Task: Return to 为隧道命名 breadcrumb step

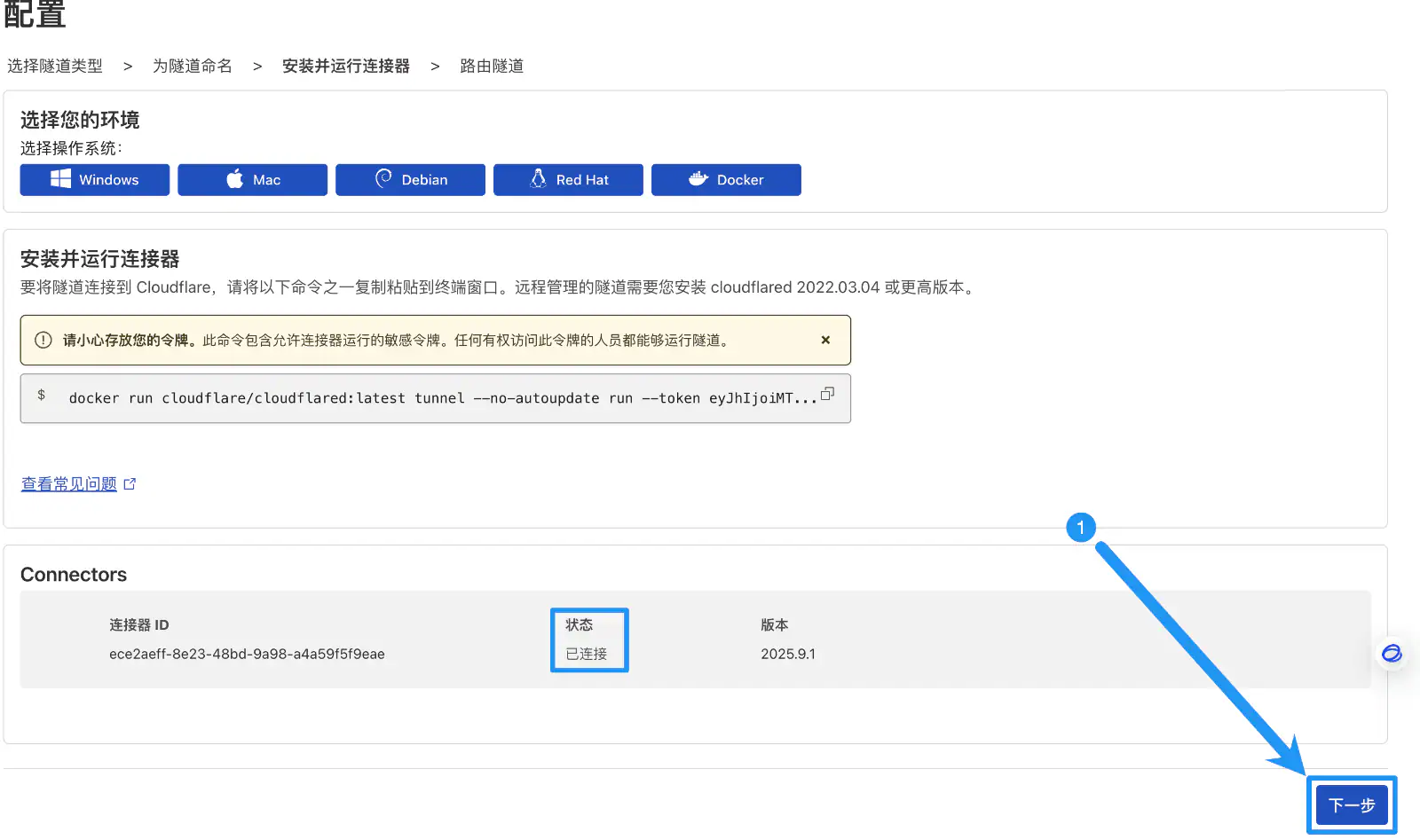Action: pos(192,66)
